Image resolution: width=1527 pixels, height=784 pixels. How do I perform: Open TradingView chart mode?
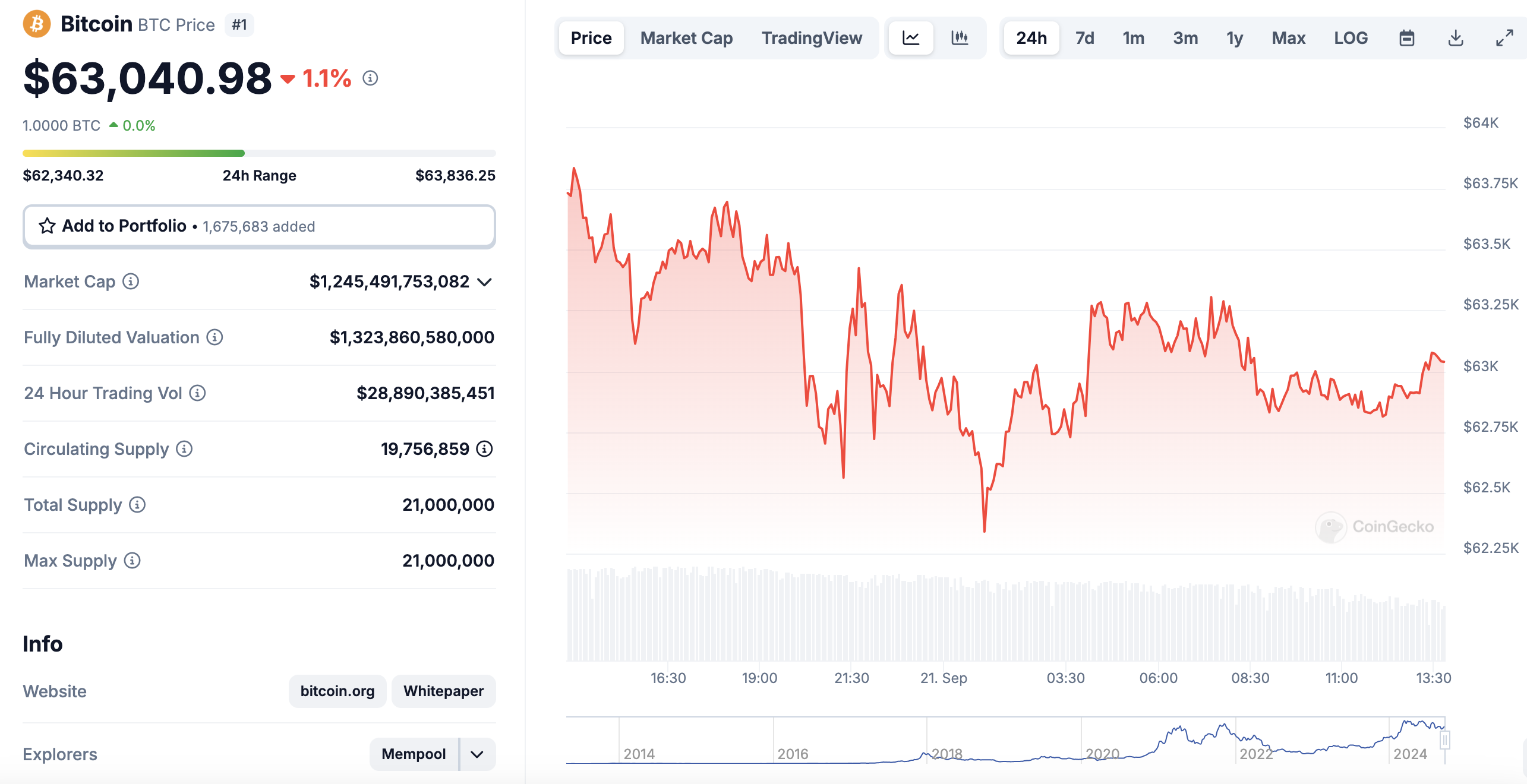pos(812,37)
